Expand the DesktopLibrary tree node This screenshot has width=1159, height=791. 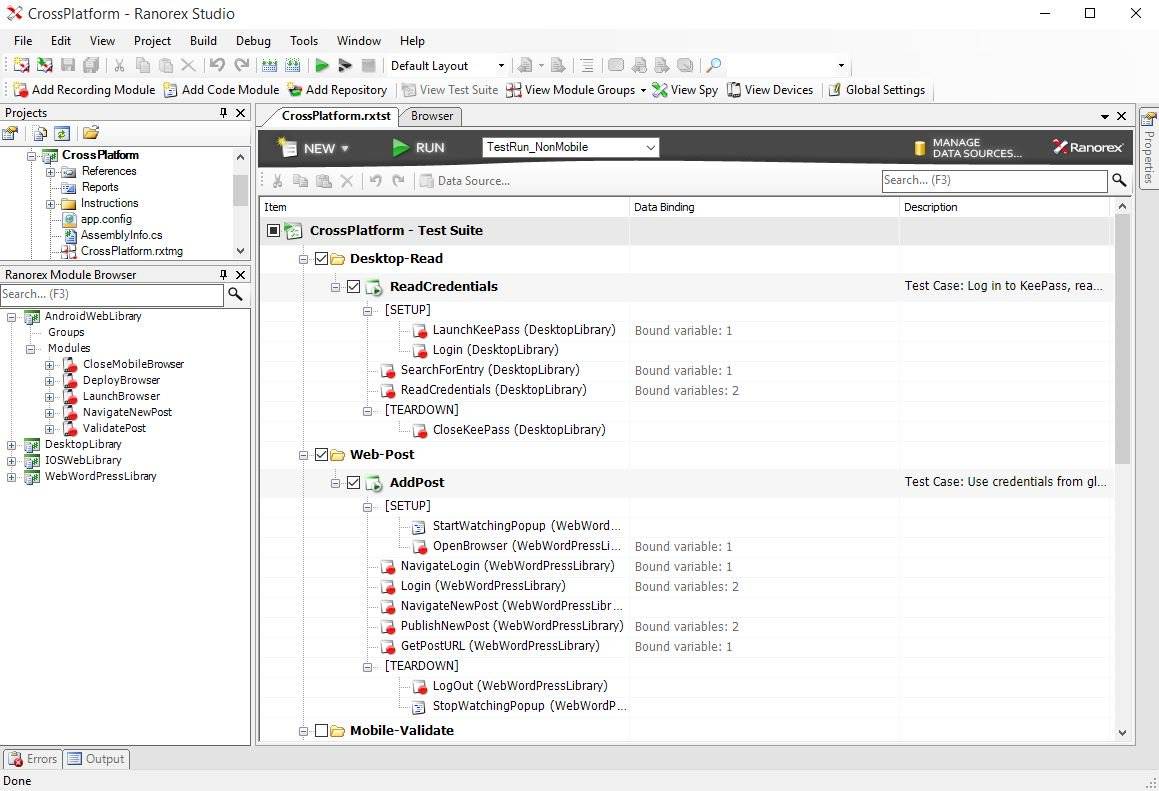tap(12, 445)
